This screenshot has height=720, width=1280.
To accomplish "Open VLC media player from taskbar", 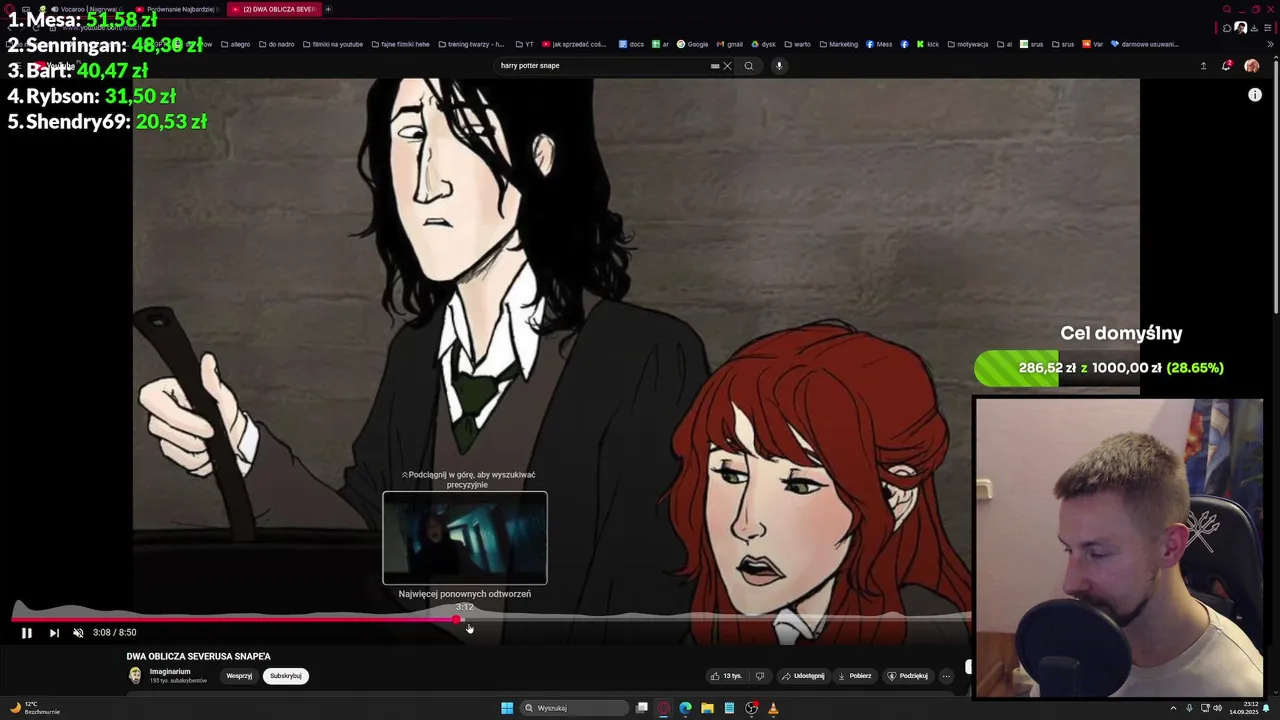I will [x=773, y=708].
